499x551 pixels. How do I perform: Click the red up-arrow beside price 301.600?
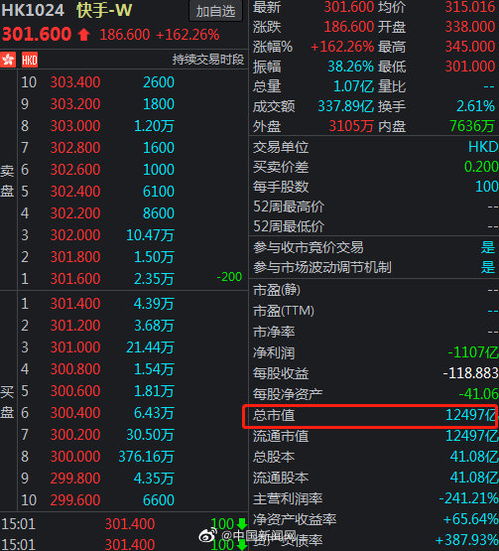pos(84,34)
